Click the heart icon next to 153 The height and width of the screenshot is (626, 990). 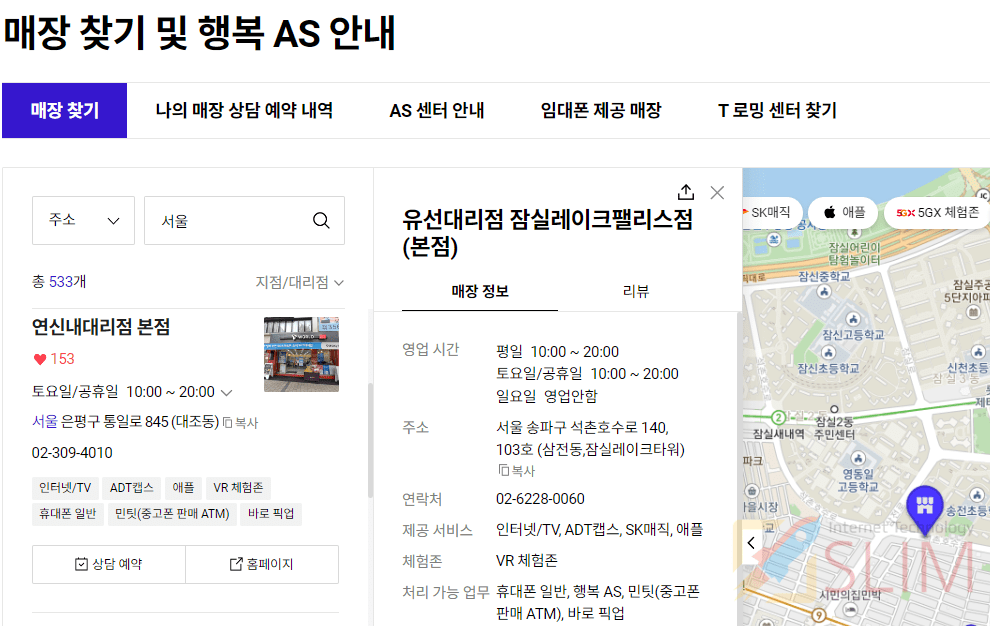[x=40, y=359]
